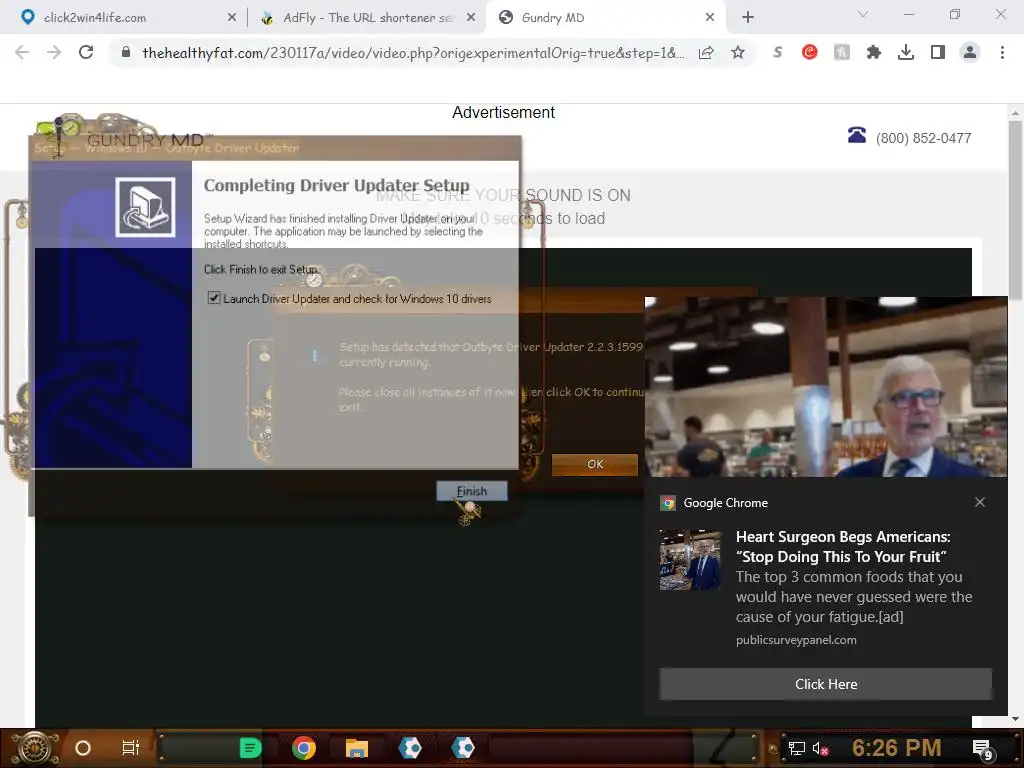Click the Chrome icon in the notification header
Image resolution: width=1024 pixels, height=768 pixels.
[667, 503]
